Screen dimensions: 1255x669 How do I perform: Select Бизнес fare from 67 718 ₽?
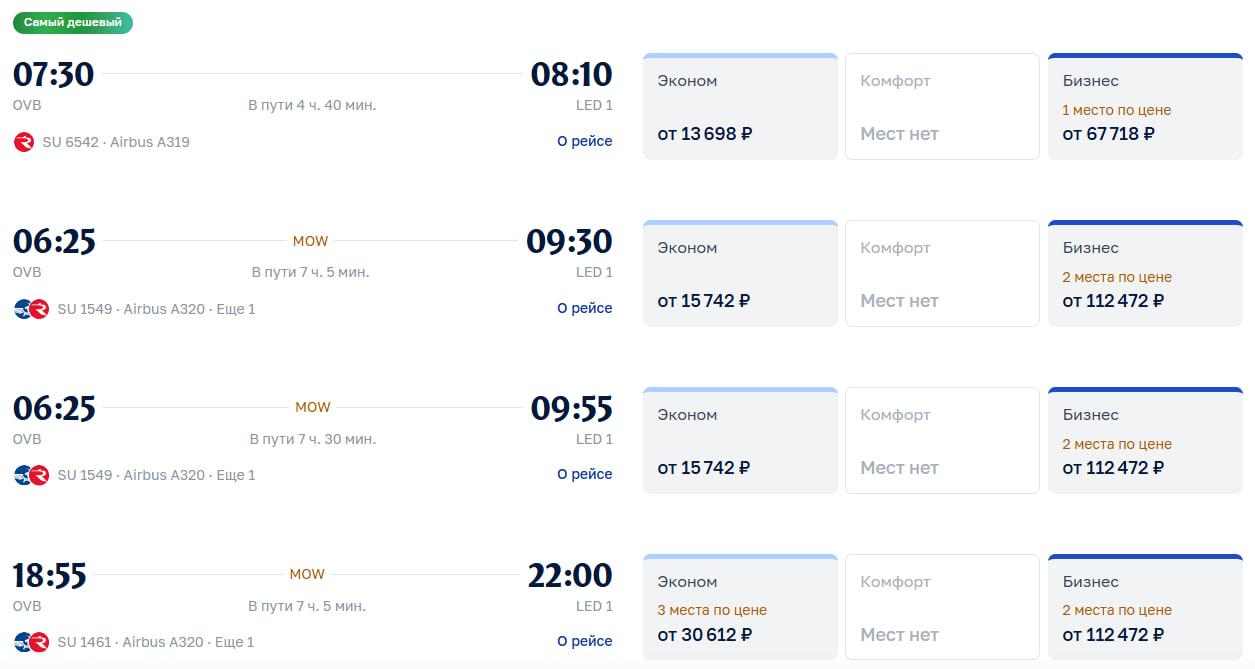click(x=1145, y=107)
